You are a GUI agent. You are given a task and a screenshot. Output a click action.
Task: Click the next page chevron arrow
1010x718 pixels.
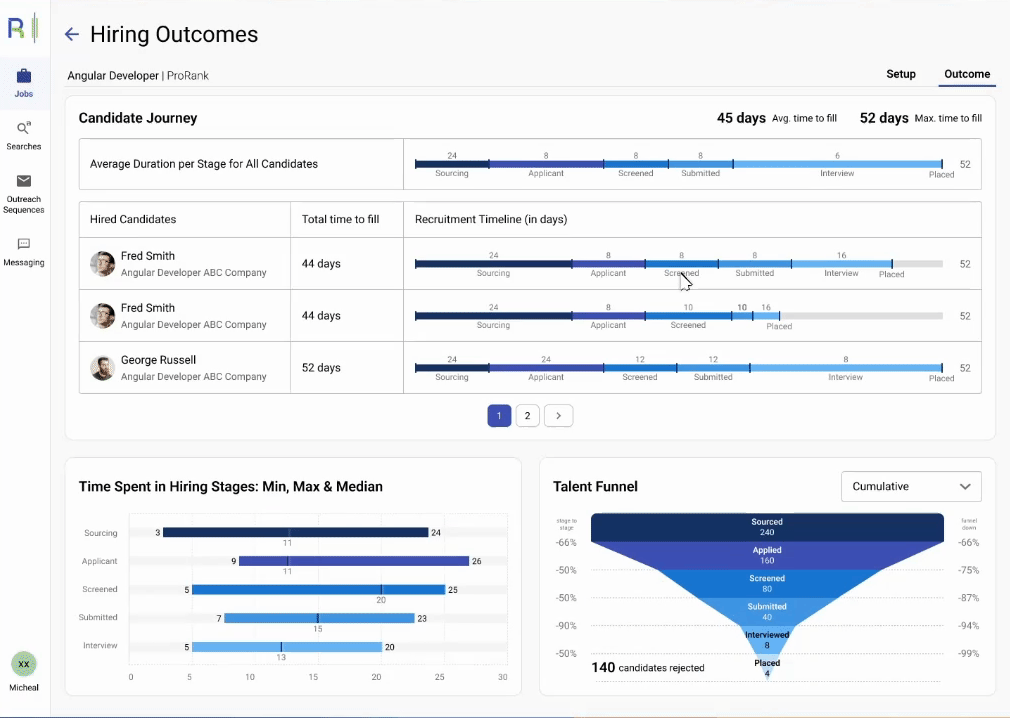coord(558,415)
